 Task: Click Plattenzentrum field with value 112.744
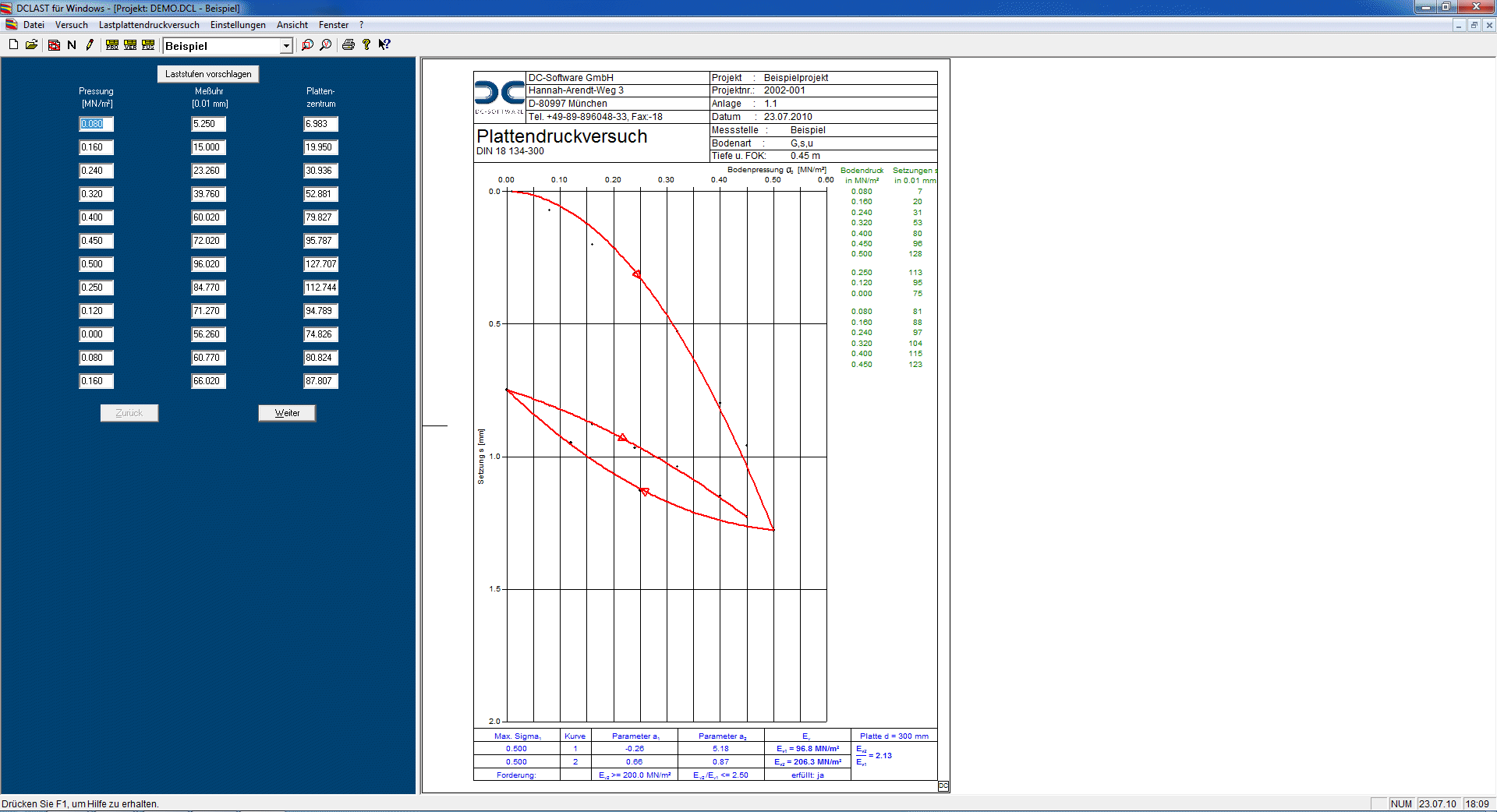tap(321, 288)
